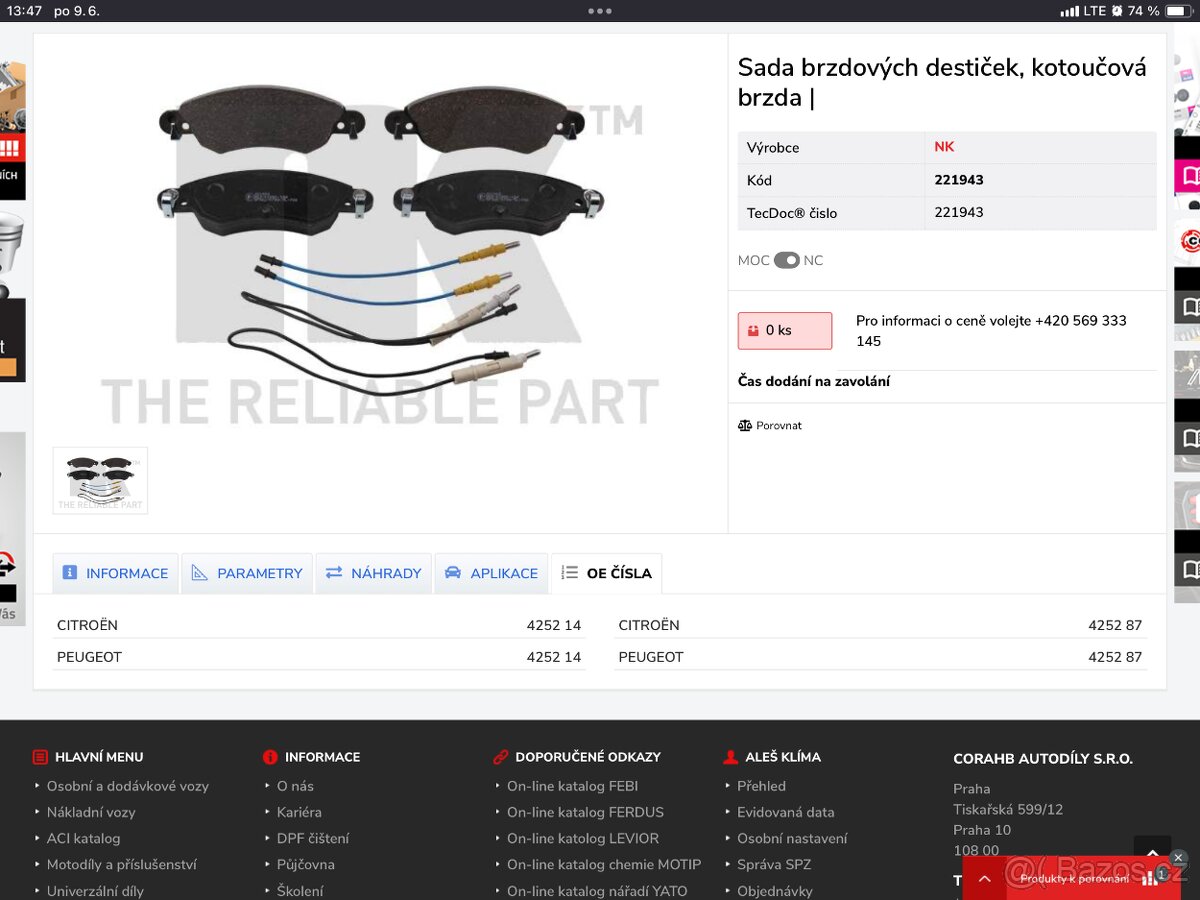Tap the three dots at the screen top

pos(600,11)
